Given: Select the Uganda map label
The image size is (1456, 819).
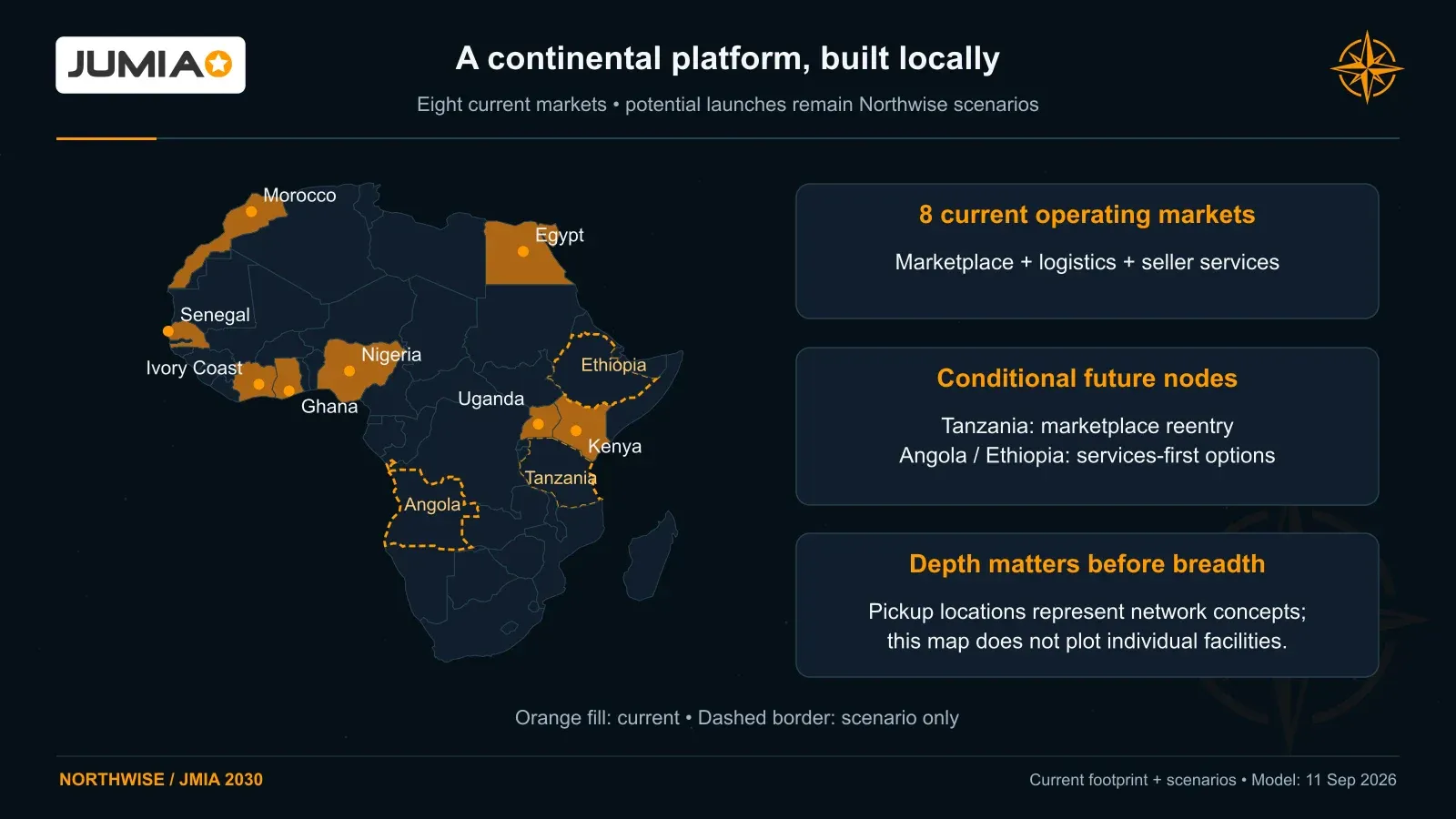Looking at the screenshot, I should (491, 399).
